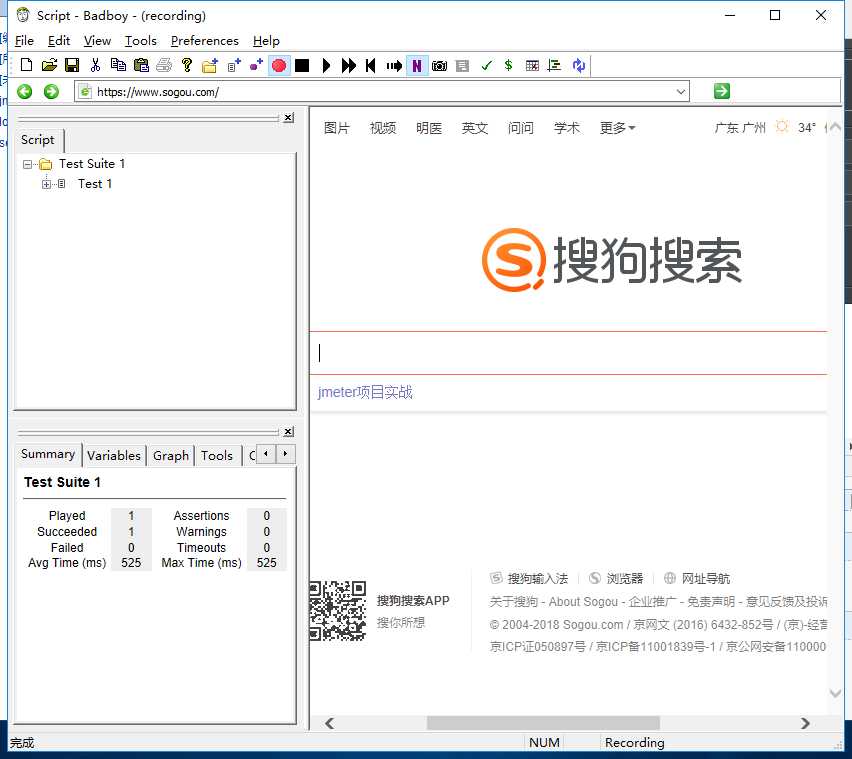Open the 学术 link
The width and height of the screenshot is (852, 759).
click(x=567, y=128)
